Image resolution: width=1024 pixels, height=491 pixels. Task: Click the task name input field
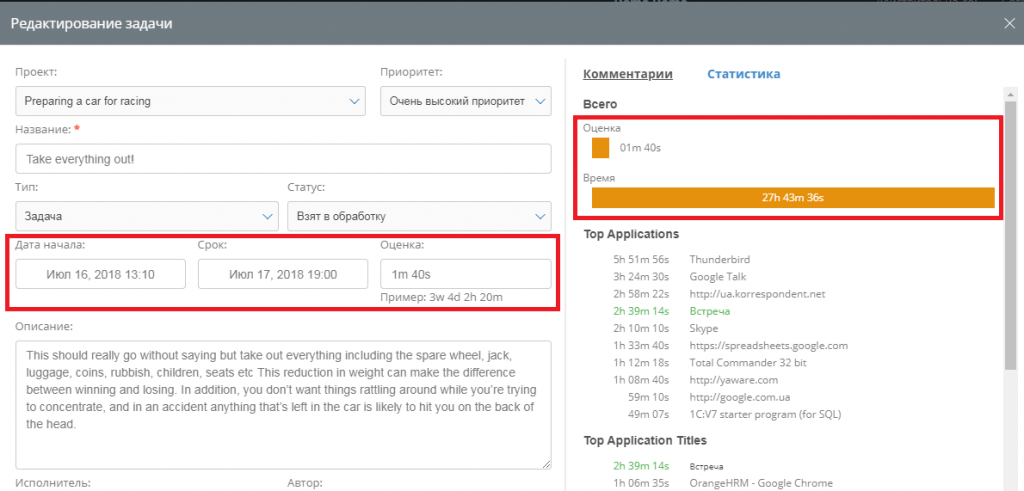[283, 159]
